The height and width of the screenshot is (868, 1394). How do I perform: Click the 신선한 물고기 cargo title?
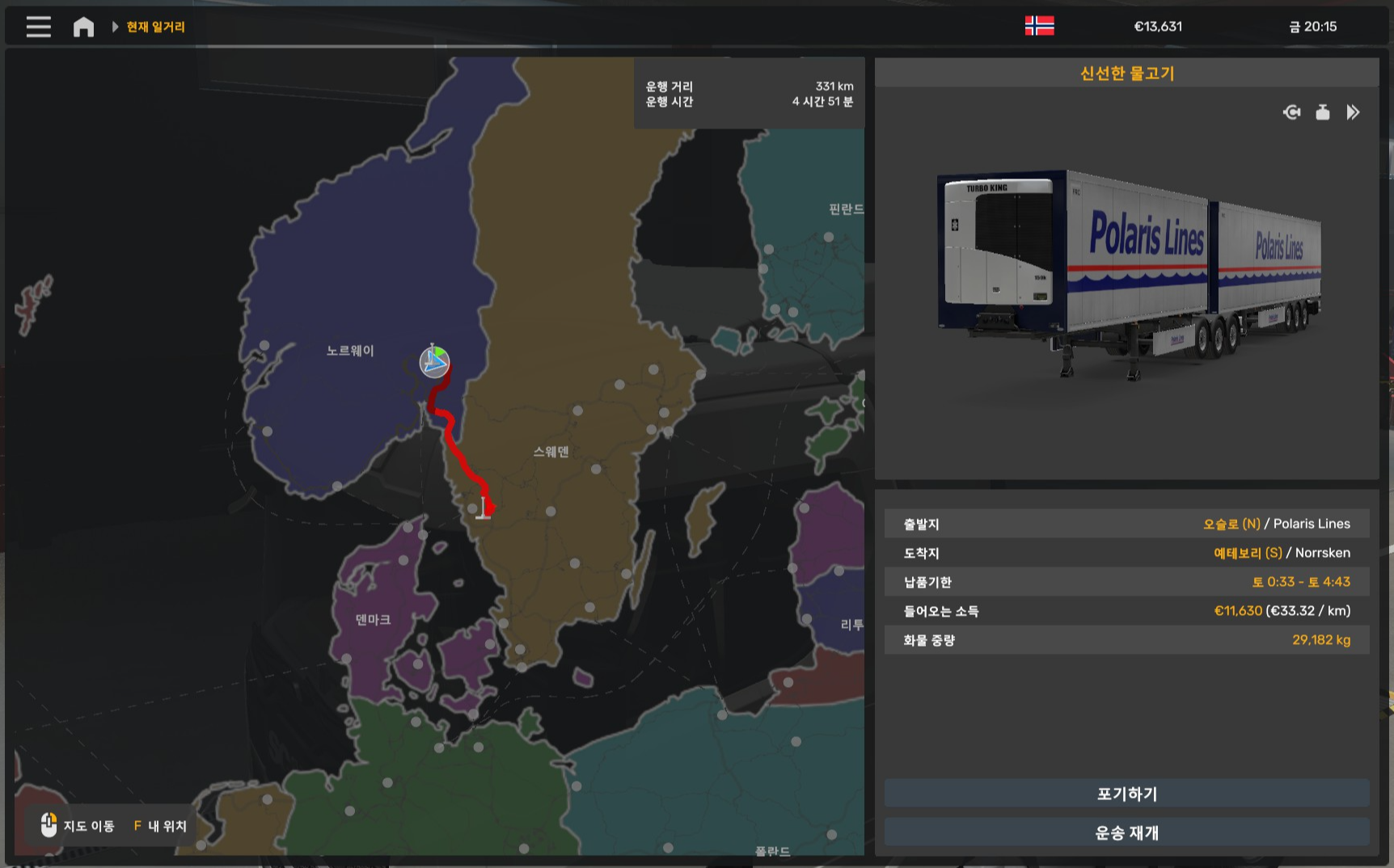pos(1126,74)
